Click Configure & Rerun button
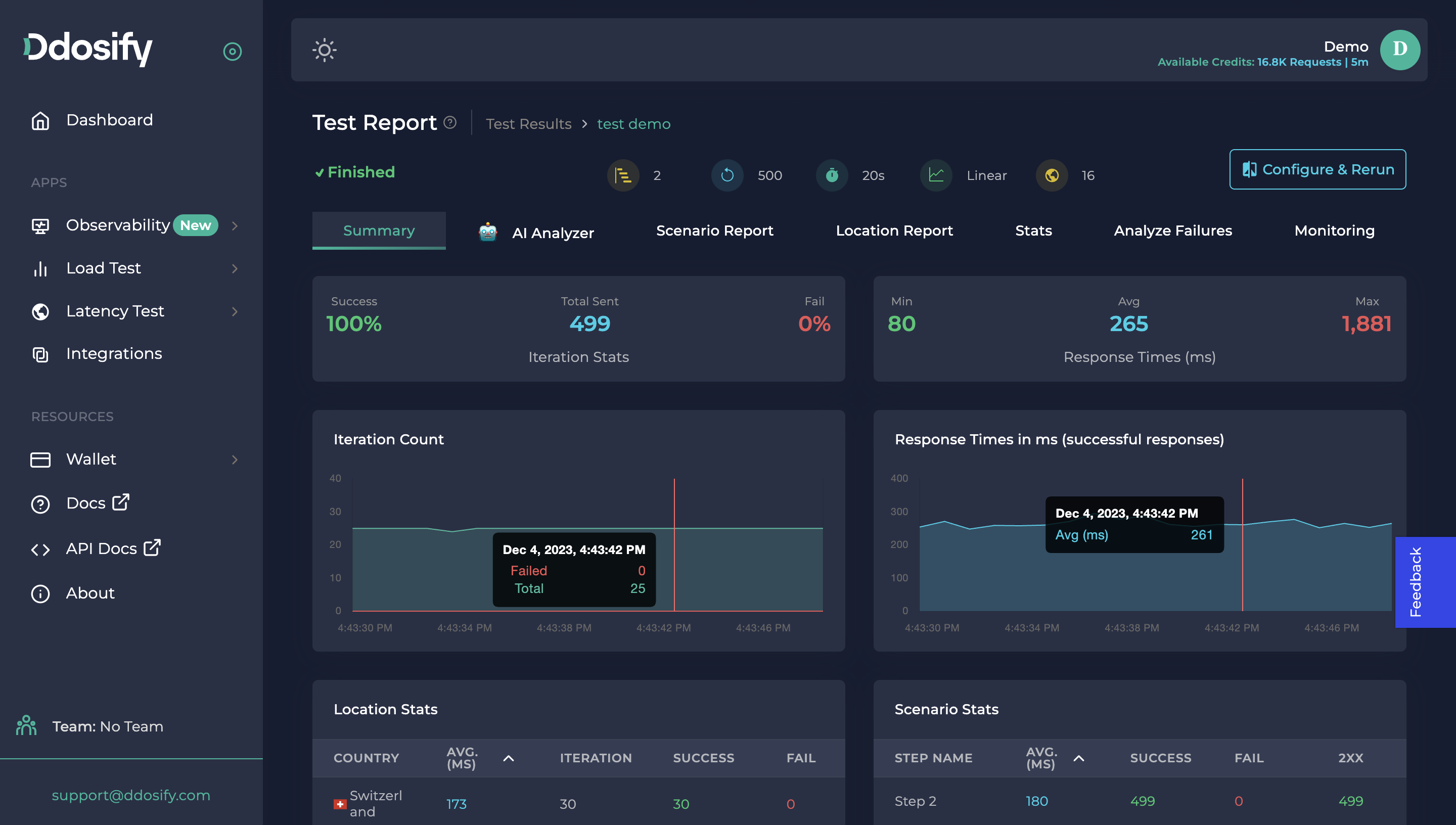Viewport: 1456px width, 825px height. 1316,169
